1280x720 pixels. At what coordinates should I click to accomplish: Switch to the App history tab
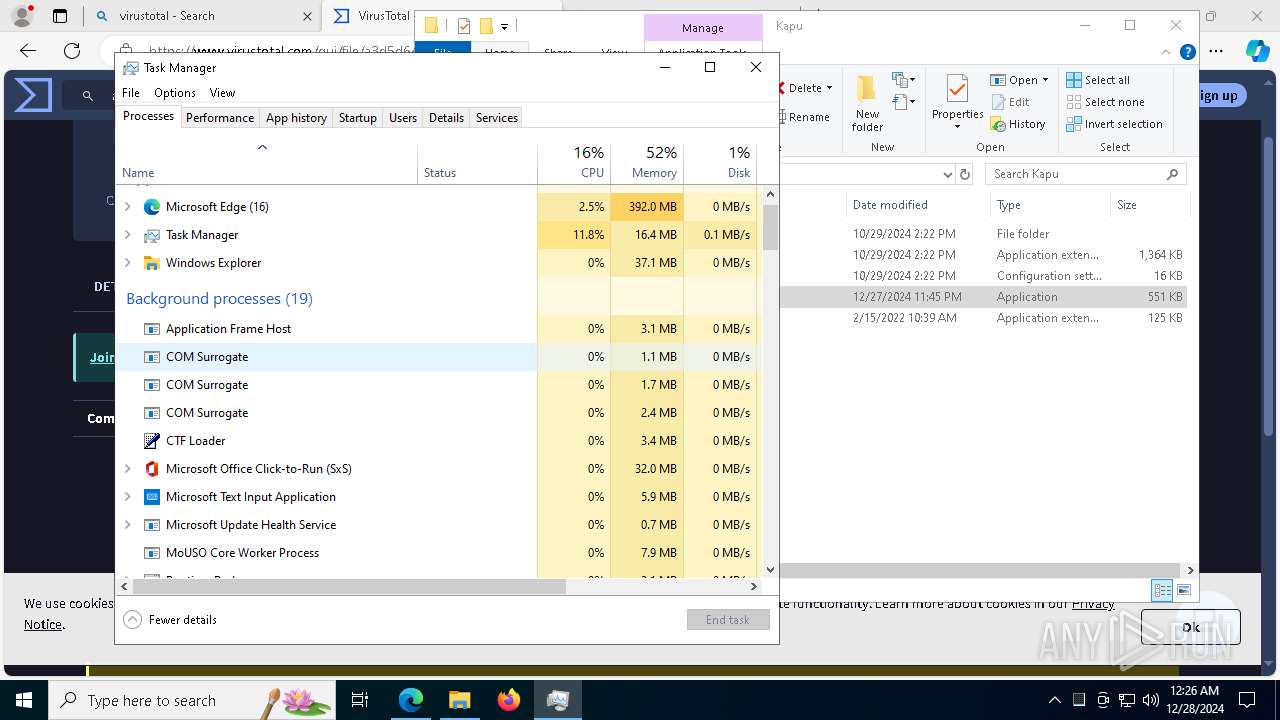[296, 118]
